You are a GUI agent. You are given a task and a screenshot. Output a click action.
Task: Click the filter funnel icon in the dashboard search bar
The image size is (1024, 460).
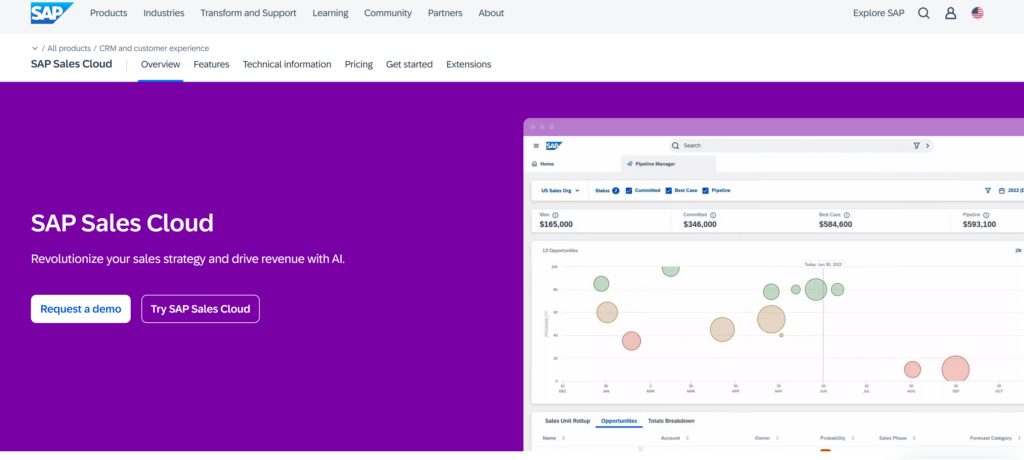point(916,146)
